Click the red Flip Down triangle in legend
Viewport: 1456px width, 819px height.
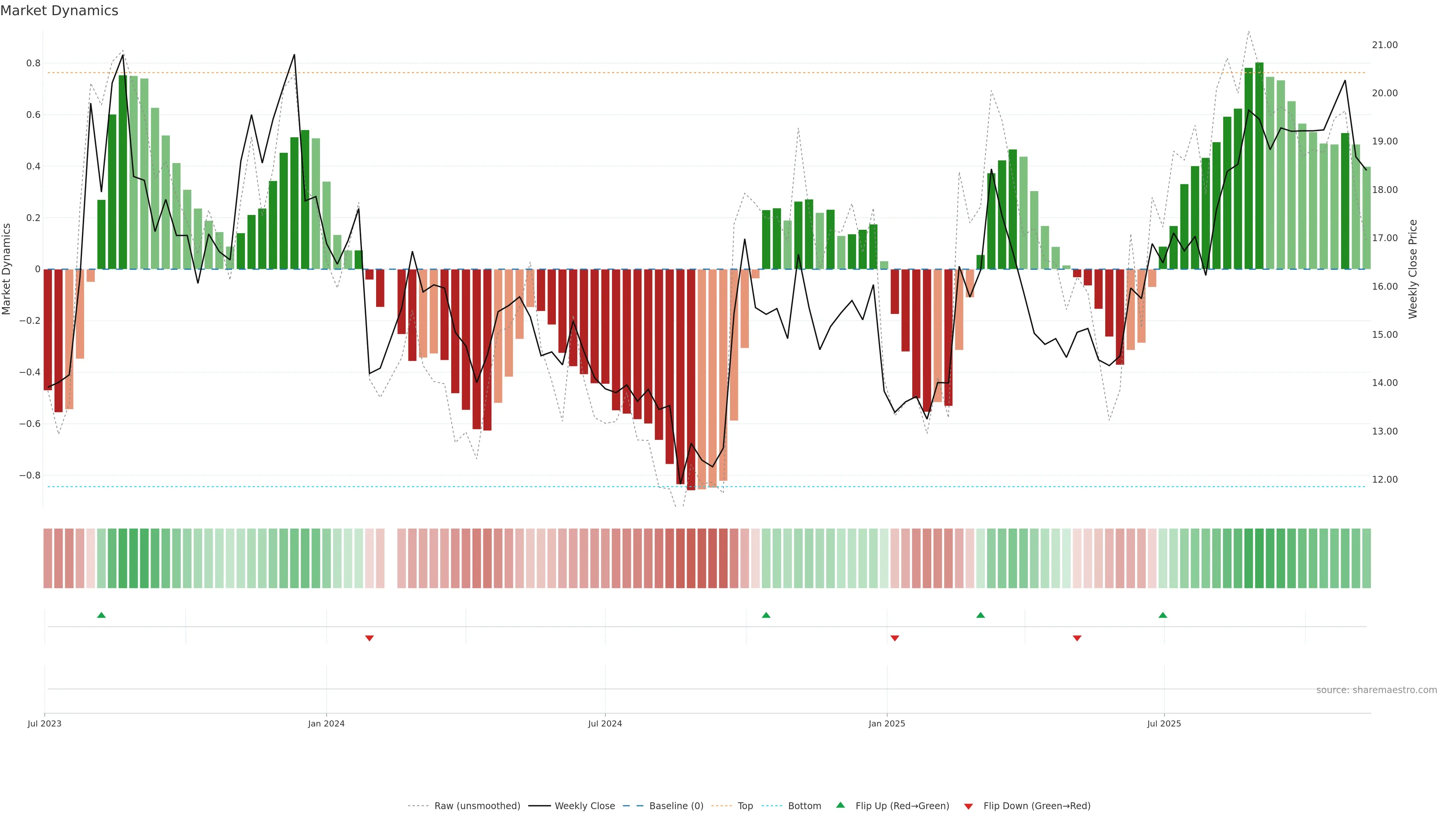pyautogui.click(x=968, y=806)
